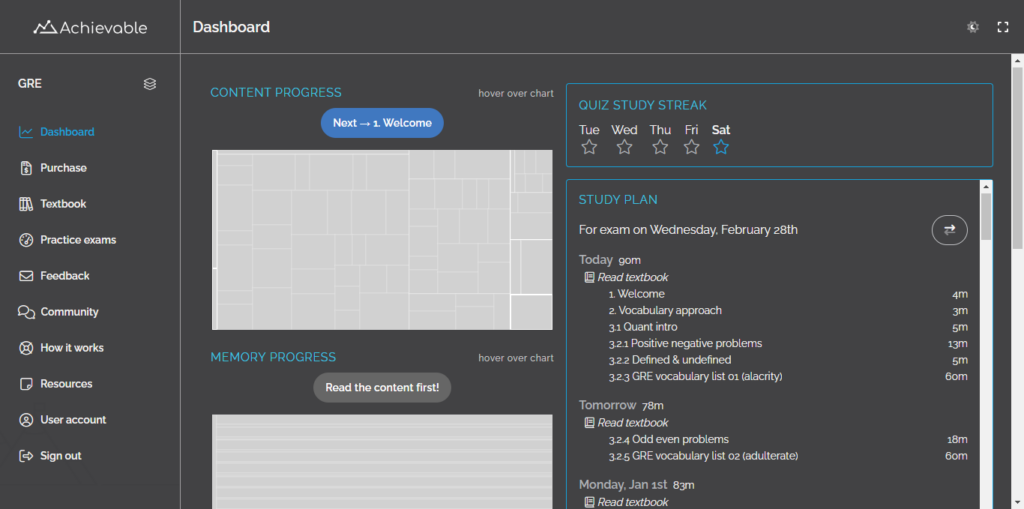The image size is (1024, 509).
Task: Open the User account page
Action: click(x=73, y=419)
